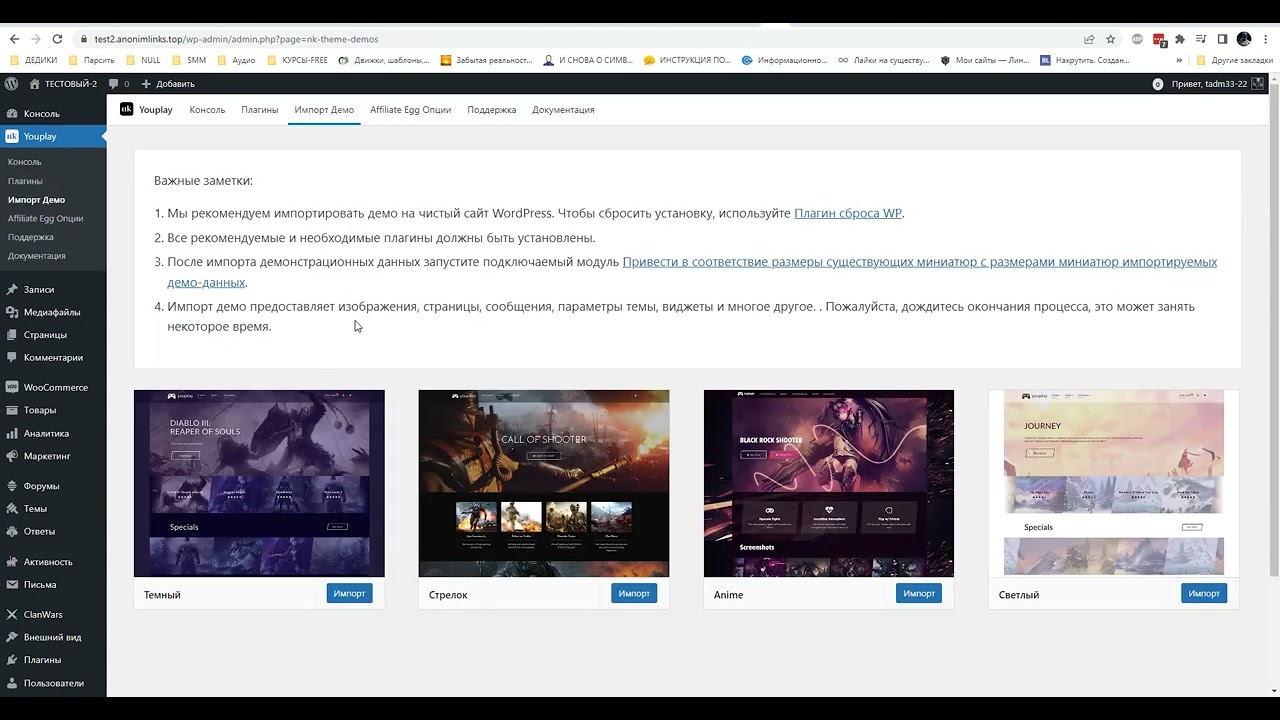1280x720 pixels.
Task: Click the browser back arrow
Action: pos(14,39)
